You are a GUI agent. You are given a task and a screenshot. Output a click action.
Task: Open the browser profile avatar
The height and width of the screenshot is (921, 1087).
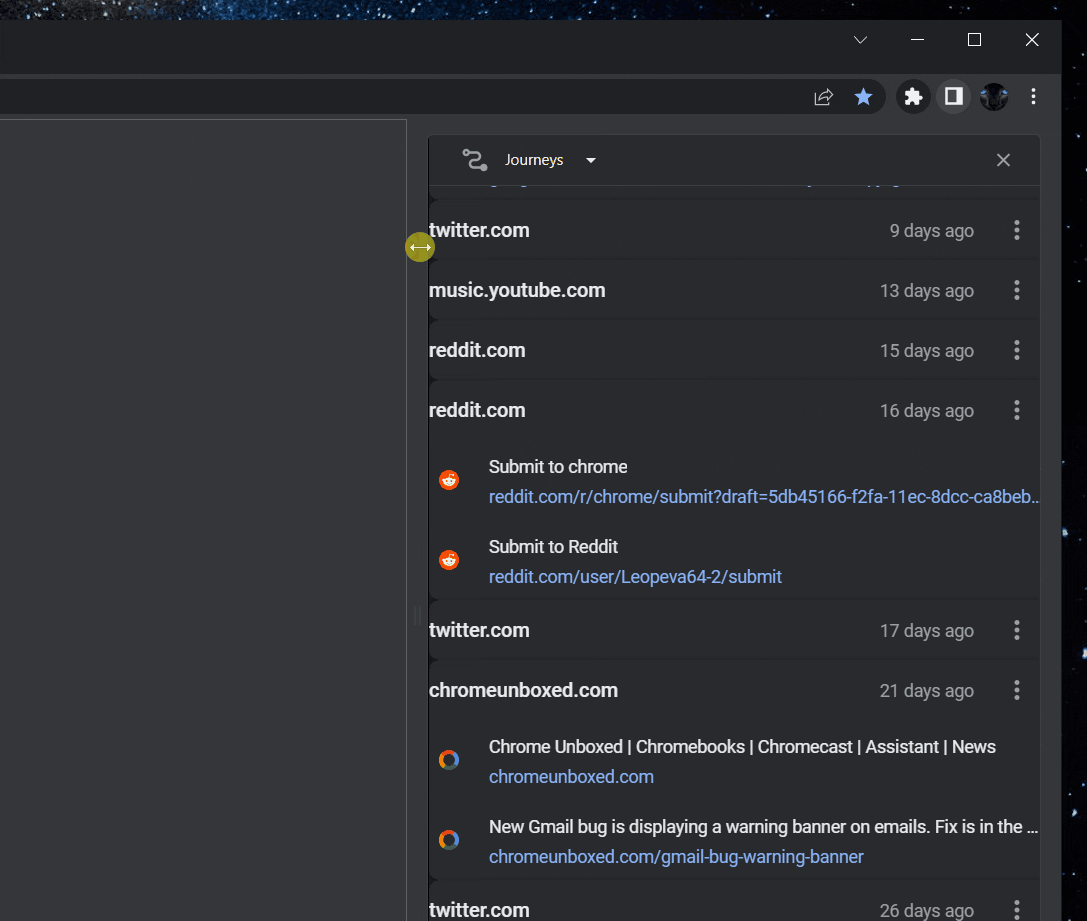pos(993,96)
